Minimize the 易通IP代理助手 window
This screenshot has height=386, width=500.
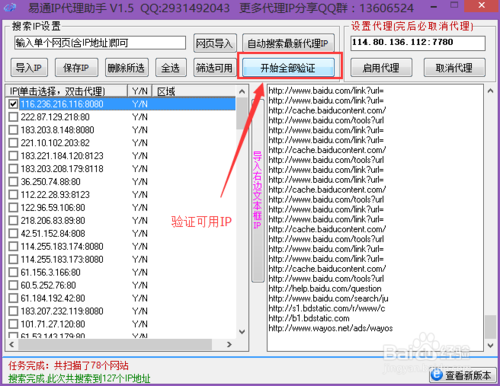pos(433,6)
